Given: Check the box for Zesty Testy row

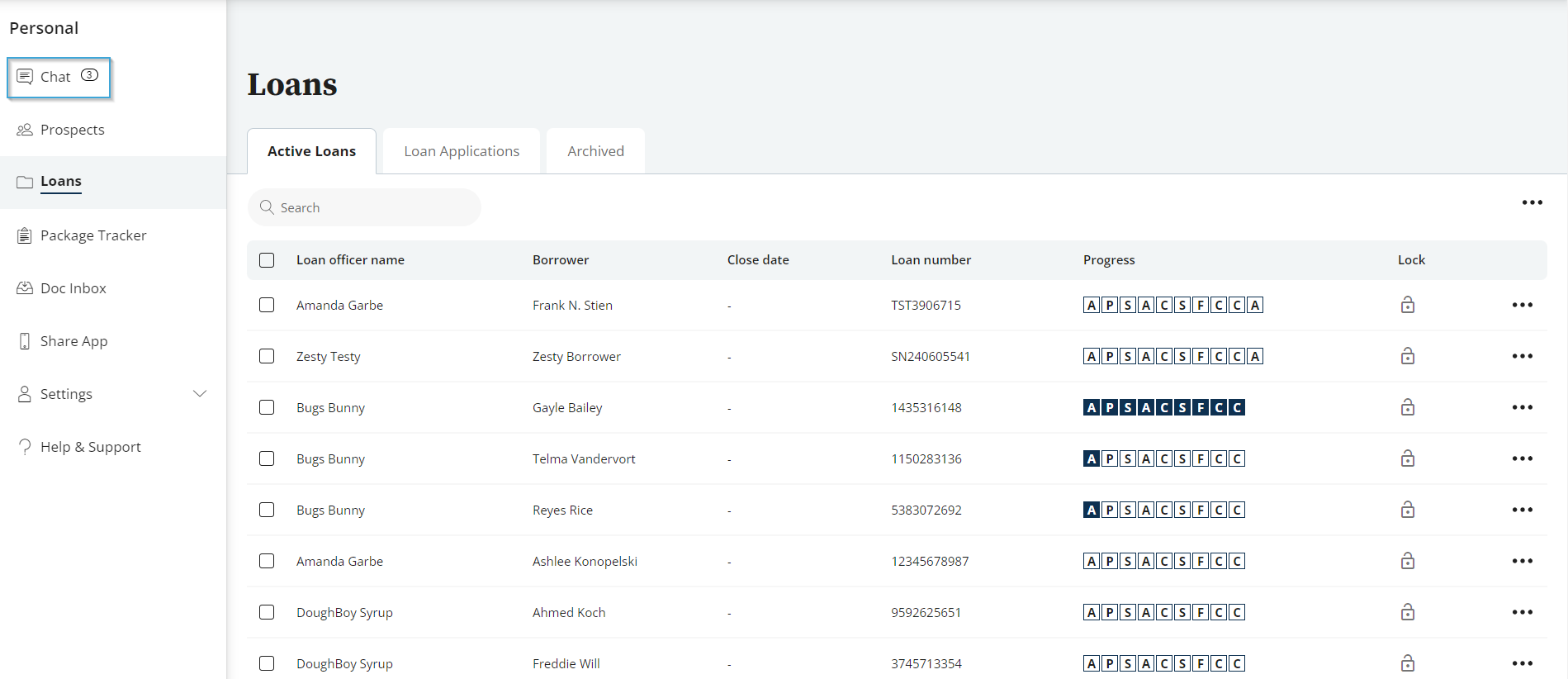Looking at the screenshot, I should tap(267, 356).
